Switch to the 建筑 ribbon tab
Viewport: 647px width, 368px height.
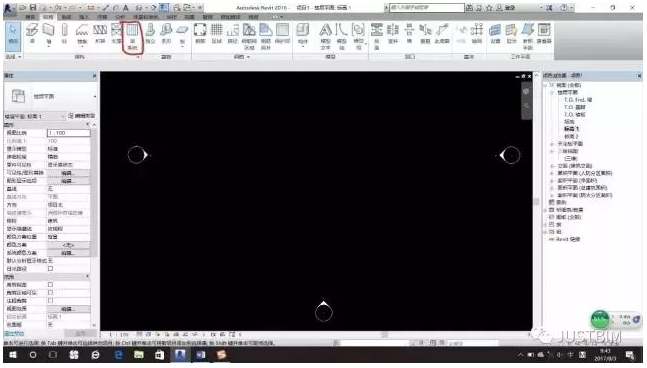pyautogui.click(x=30, y=17)
